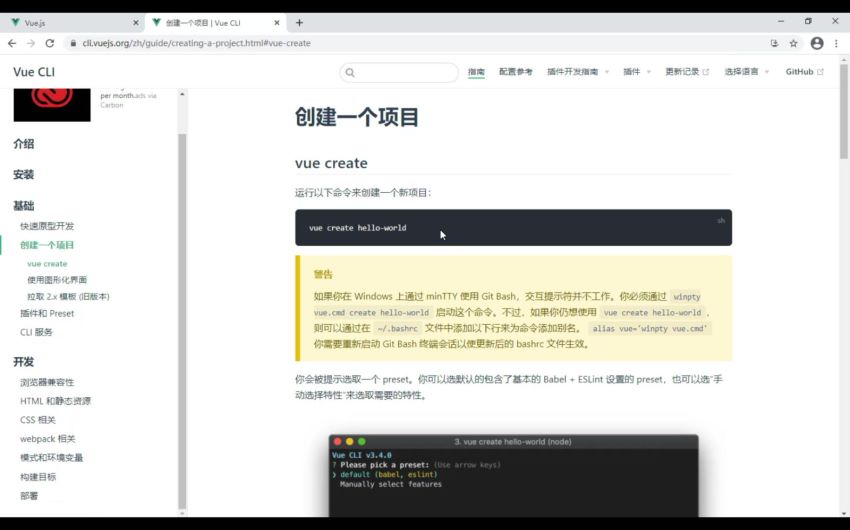Open sidebar item 构建目标
The width and height of the screenshot is (850, 530).
coord(38,477)
